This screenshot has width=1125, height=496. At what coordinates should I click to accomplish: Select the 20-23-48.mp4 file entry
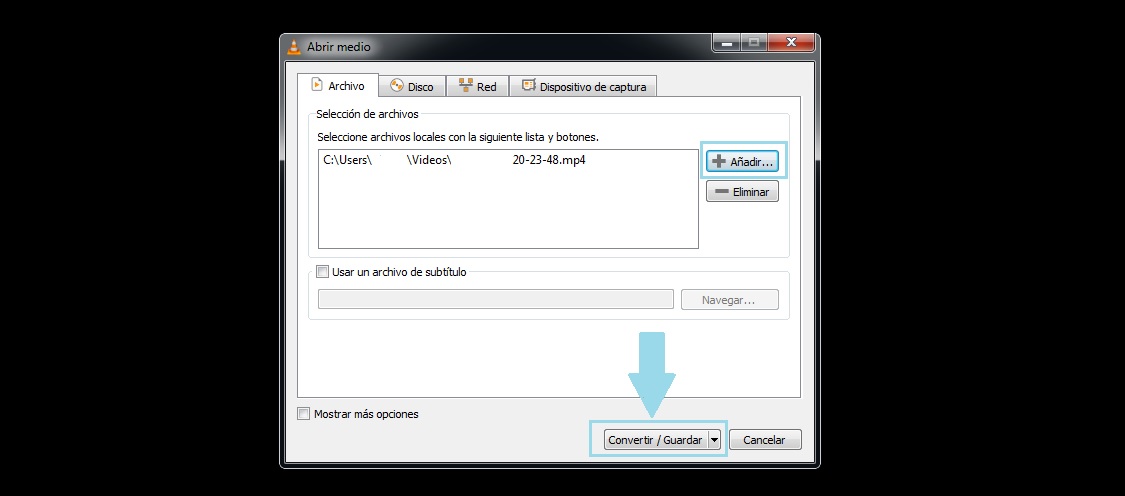tap(508, 160)
